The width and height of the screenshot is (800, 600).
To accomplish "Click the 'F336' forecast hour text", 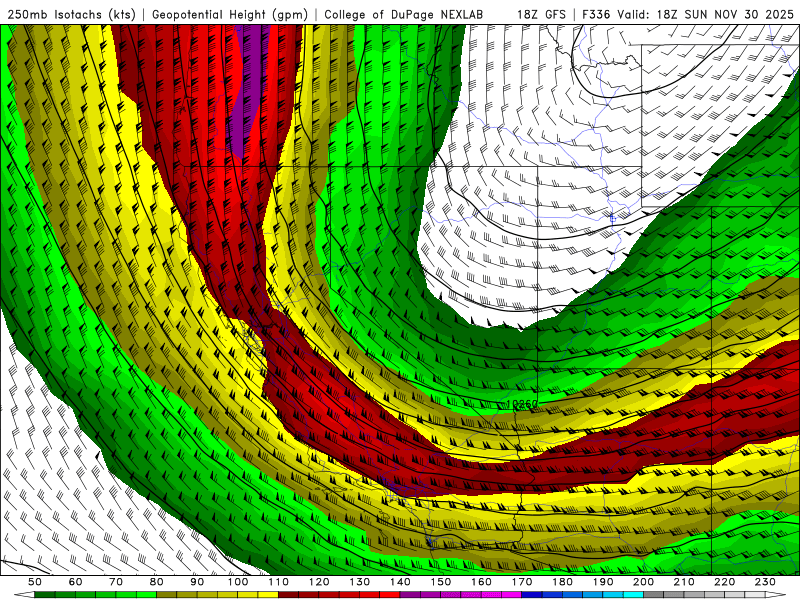I will pos(596,14).
